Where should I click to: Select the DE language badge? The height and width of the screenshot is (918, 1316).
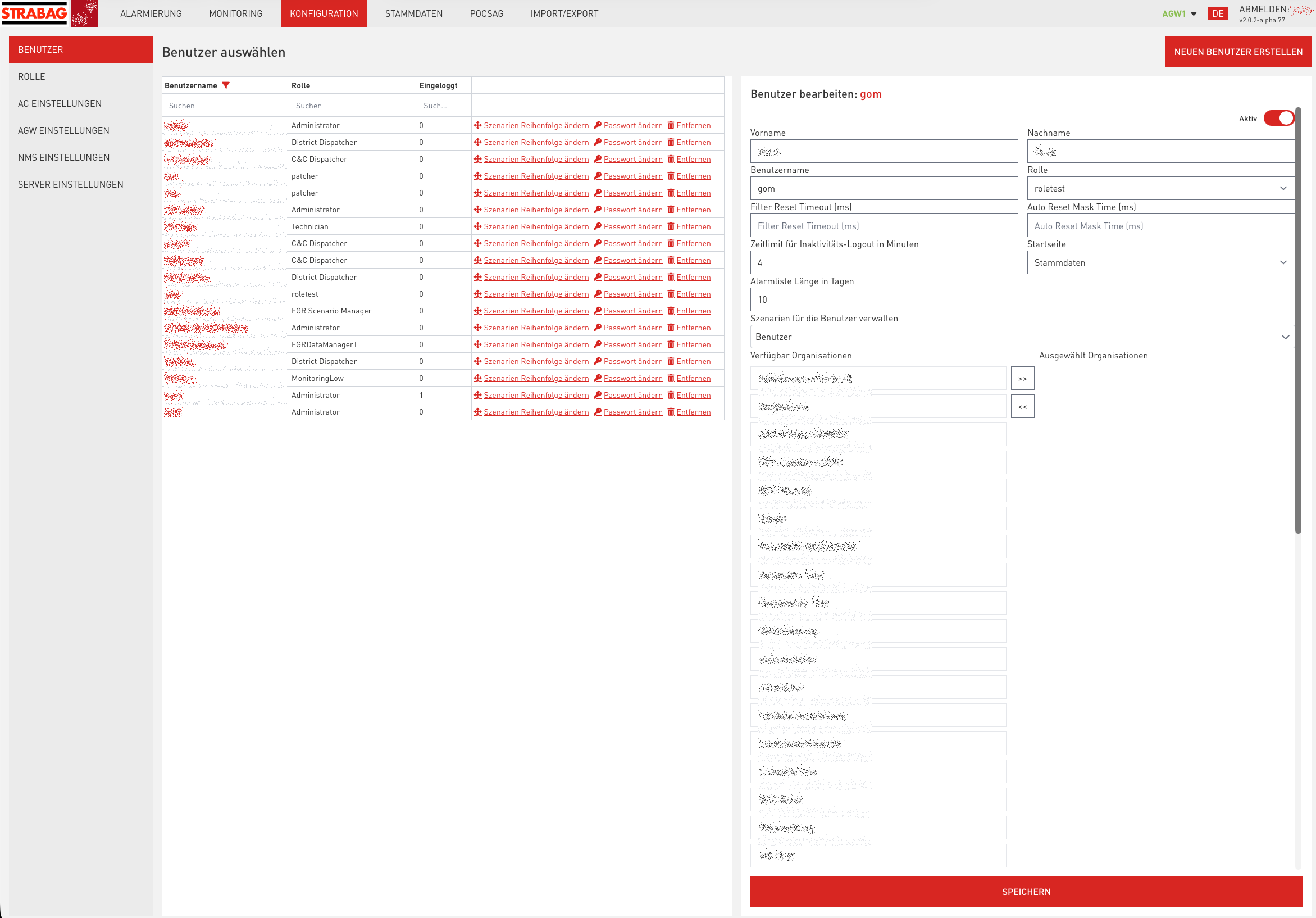(x=1219, y=13)
